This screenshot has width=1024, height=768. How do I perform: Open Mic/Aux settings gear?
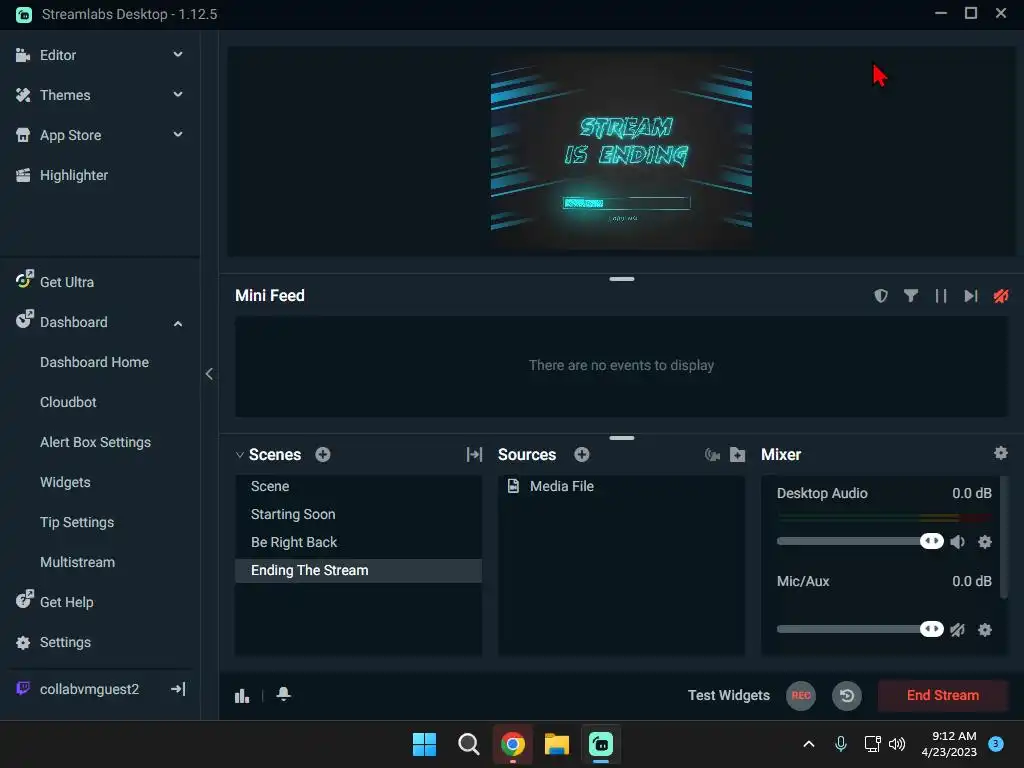985,630
